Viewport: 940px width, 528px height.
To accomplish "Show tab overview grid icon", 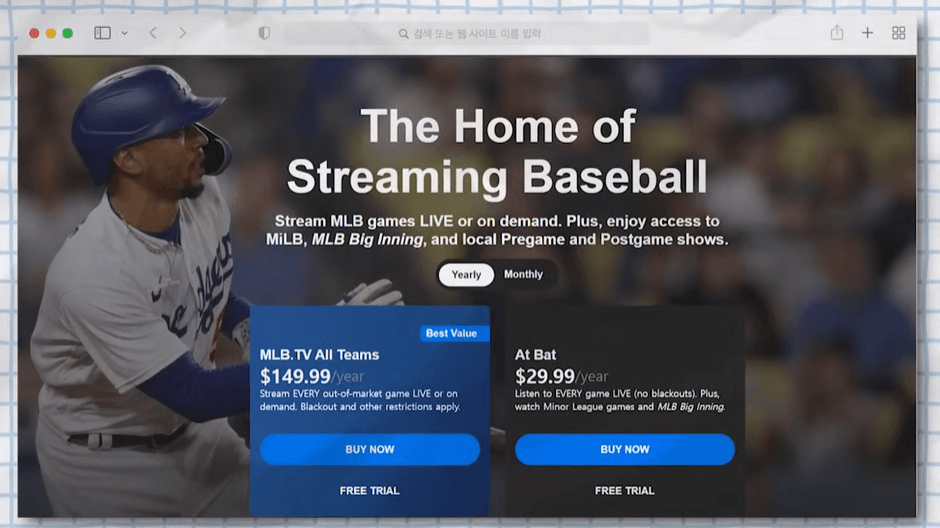I will (898, 33).
